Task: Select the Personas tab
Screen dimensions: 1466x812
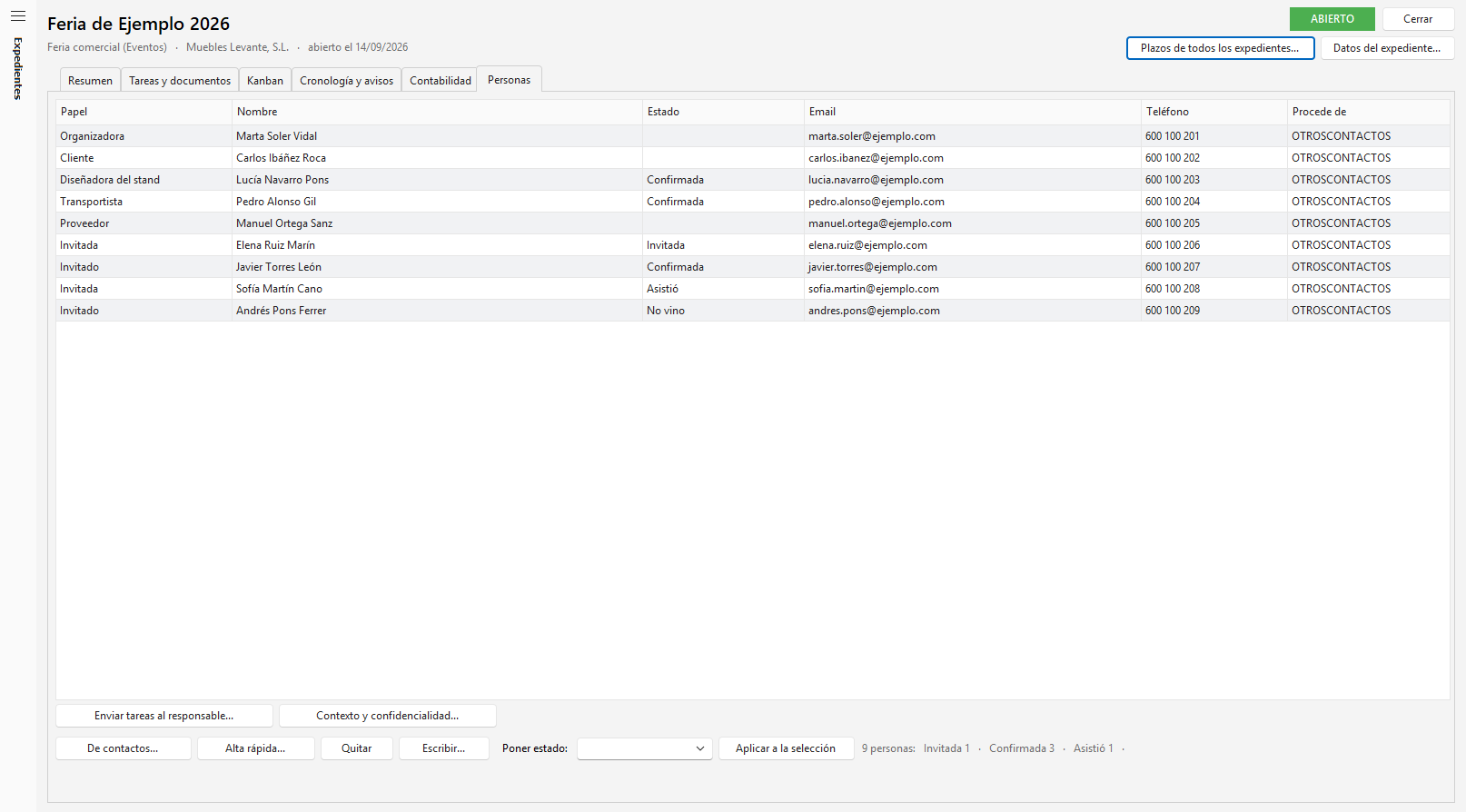Action: 509,79
